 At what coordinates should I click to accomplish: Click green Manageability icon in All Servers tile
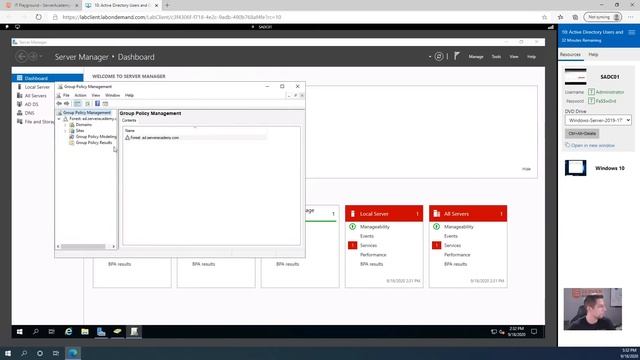(436, 227)
